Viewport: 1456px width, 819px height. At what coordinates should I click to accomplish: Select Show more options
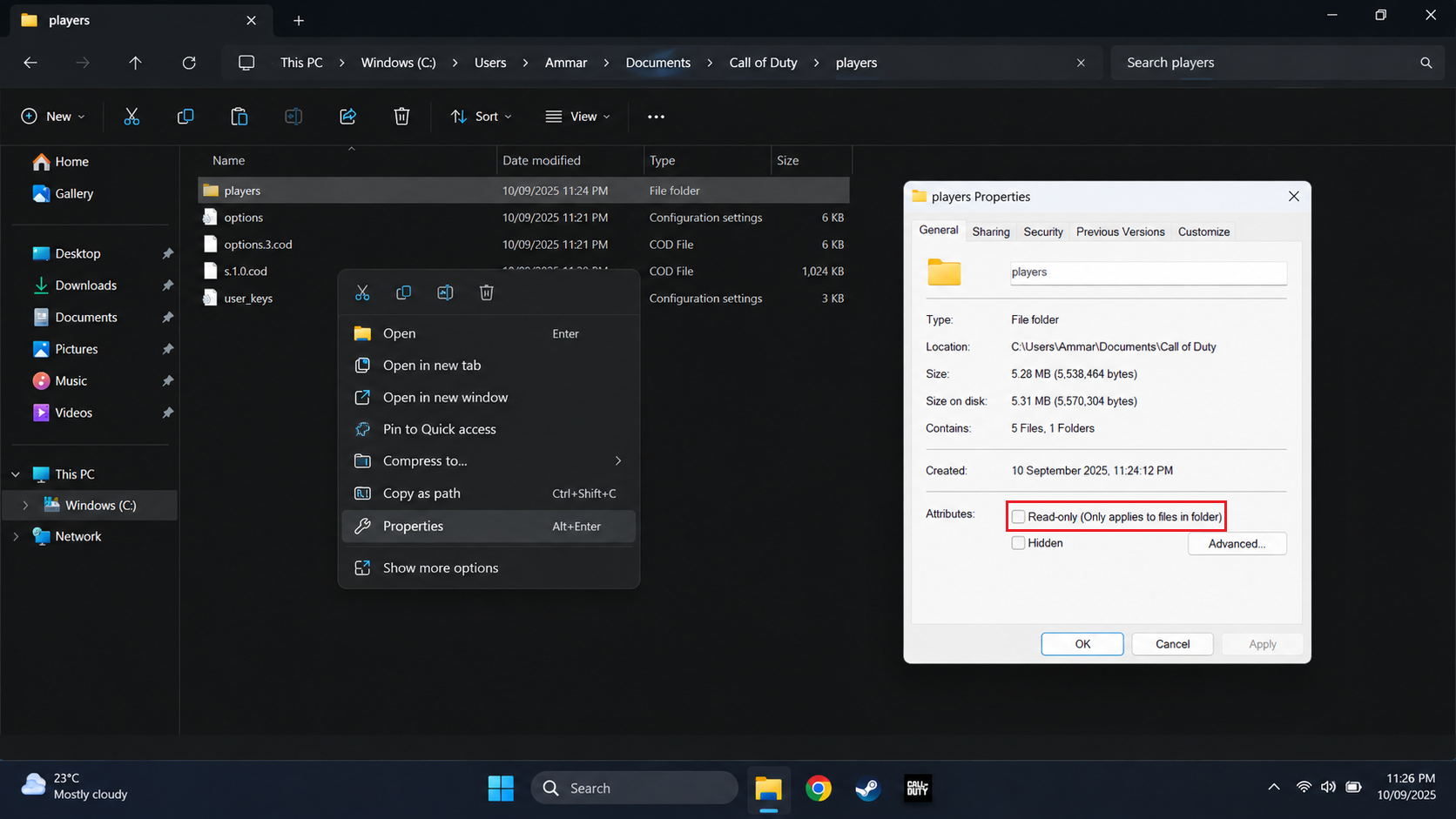(x=489, y=568)
